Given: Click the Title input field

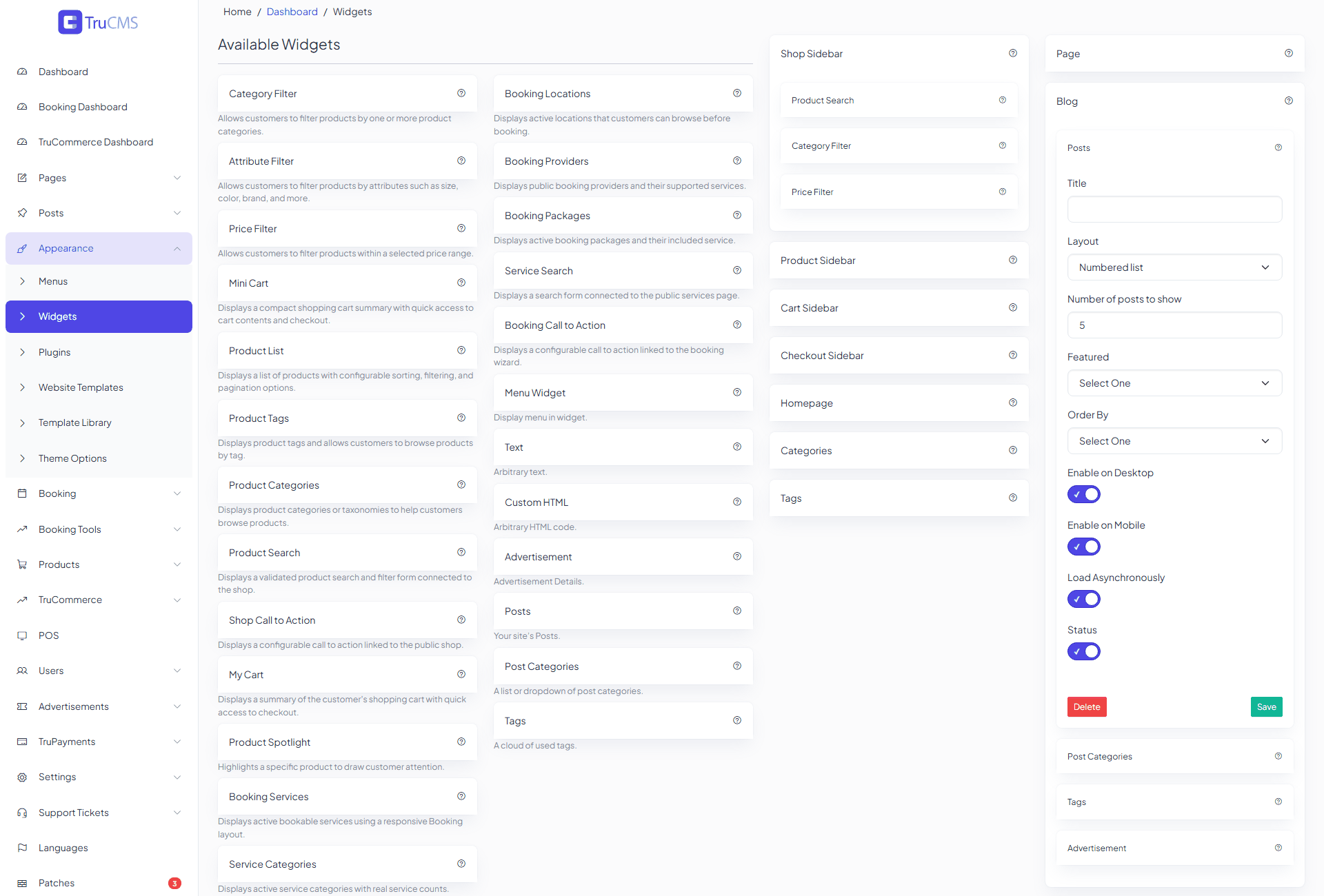Looking at the screenshot, I should [1174, 210].
